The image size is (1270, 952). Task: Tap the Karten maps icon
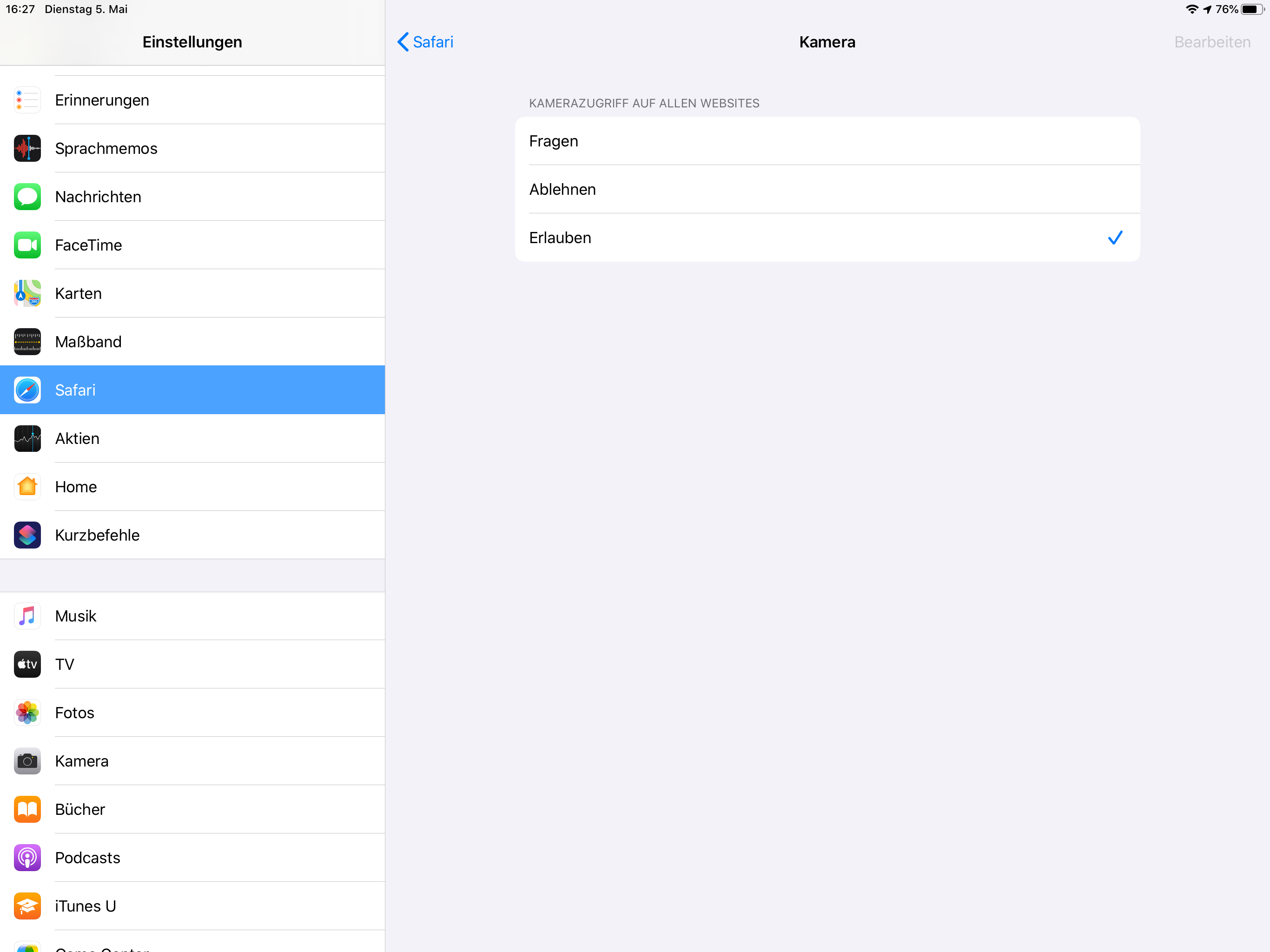click(27, 293)
